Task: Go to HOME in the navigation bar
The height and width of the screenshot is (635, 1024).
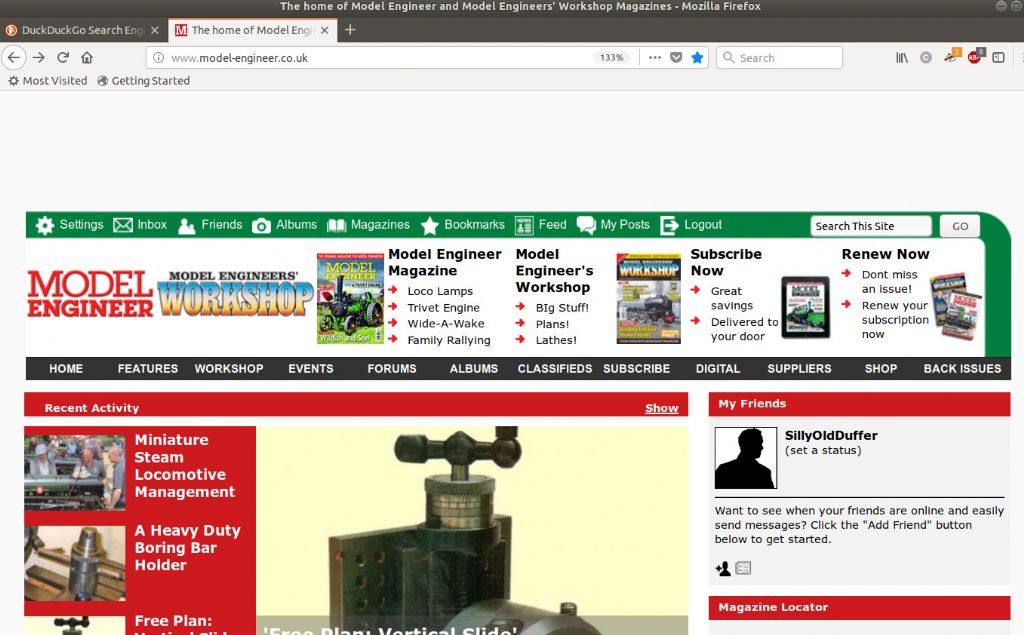Action: pyautogui.click(x=66, y=368)
